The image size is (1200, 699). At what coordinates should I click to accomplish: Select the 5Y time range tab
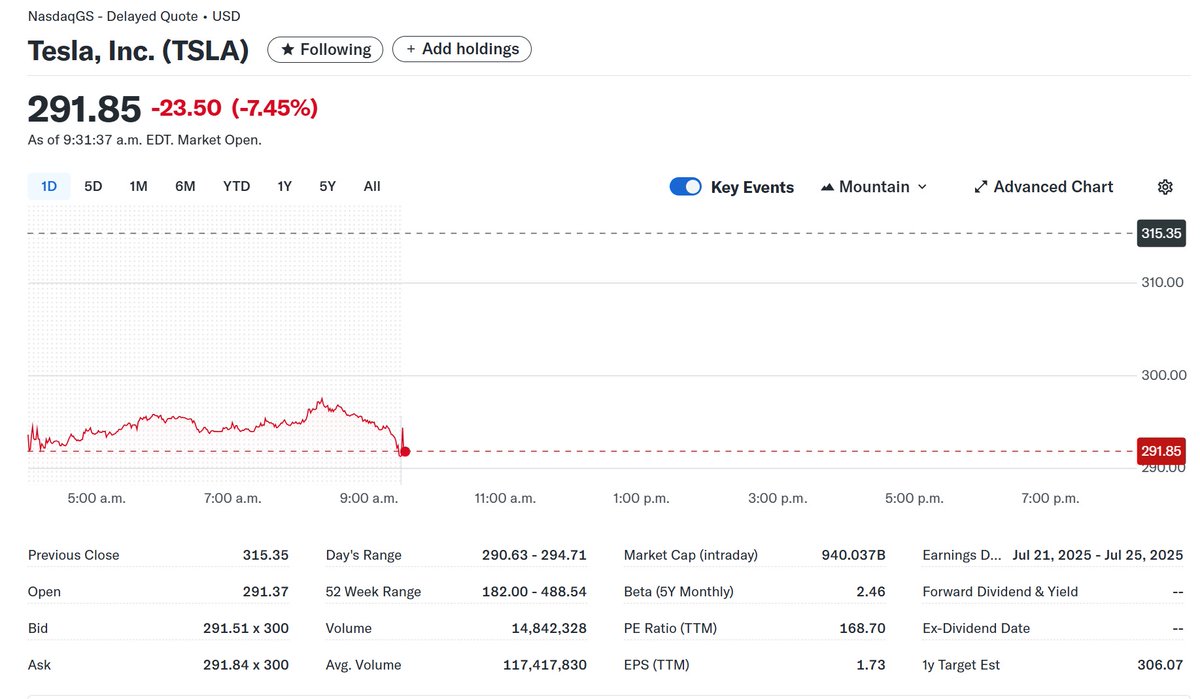tap(328, 186)
